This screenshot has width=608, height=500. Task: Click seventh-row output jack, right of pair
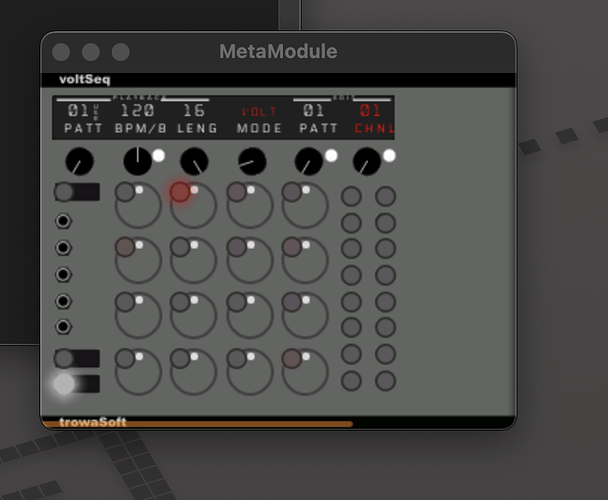pyautogui.click(x=385, y=354)
